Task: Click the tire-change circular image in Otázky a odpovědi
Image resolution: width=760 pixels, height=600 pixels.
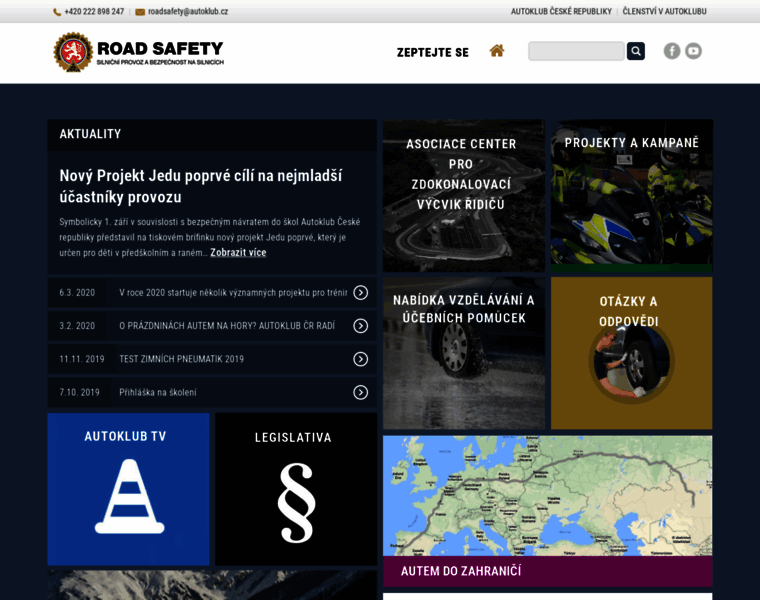Action: click(632, 362)
